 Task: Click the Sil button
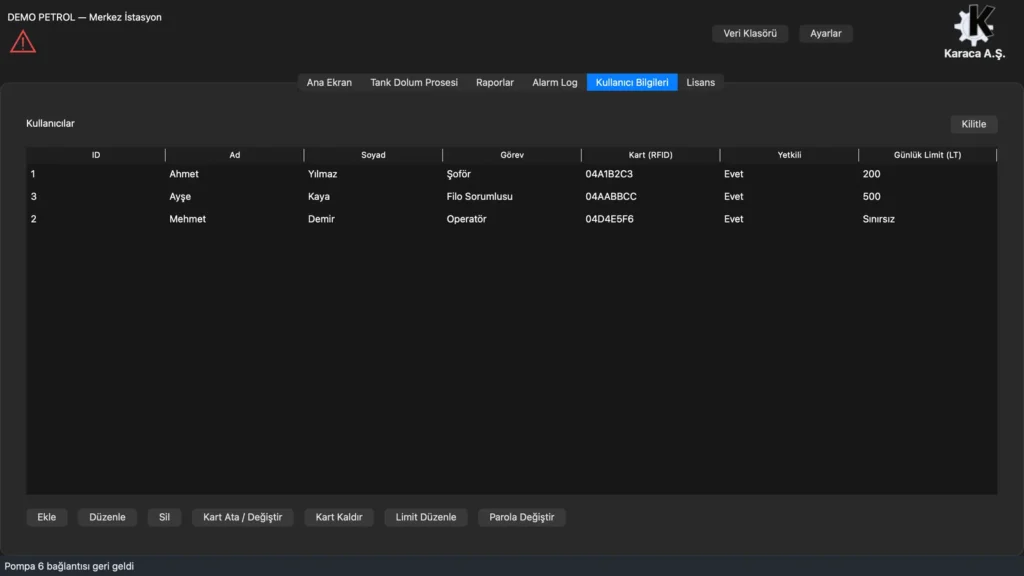point(164,517)
